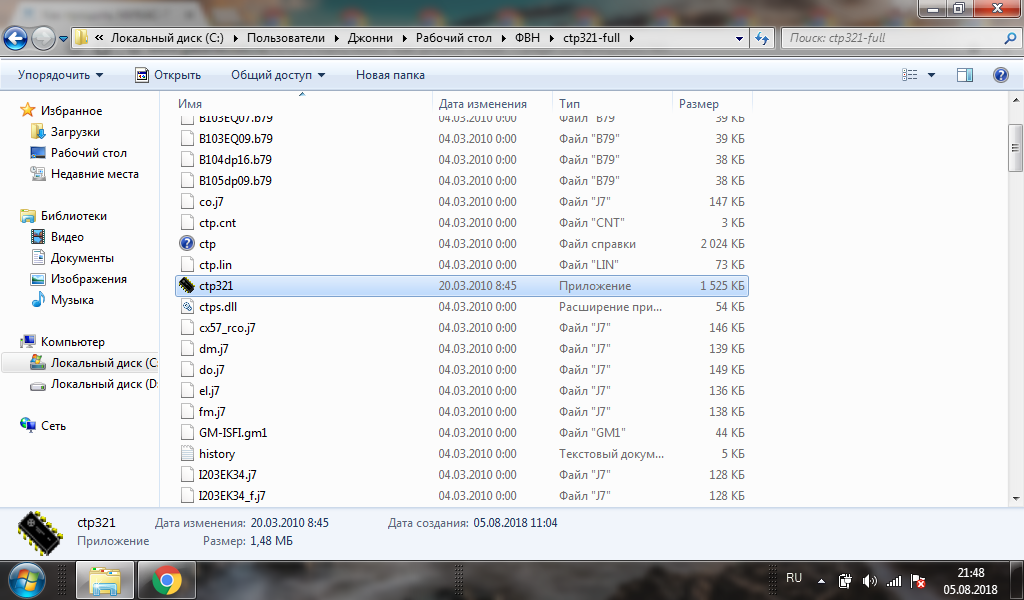Select Загрузки in the navigation pane

[75, 132]
